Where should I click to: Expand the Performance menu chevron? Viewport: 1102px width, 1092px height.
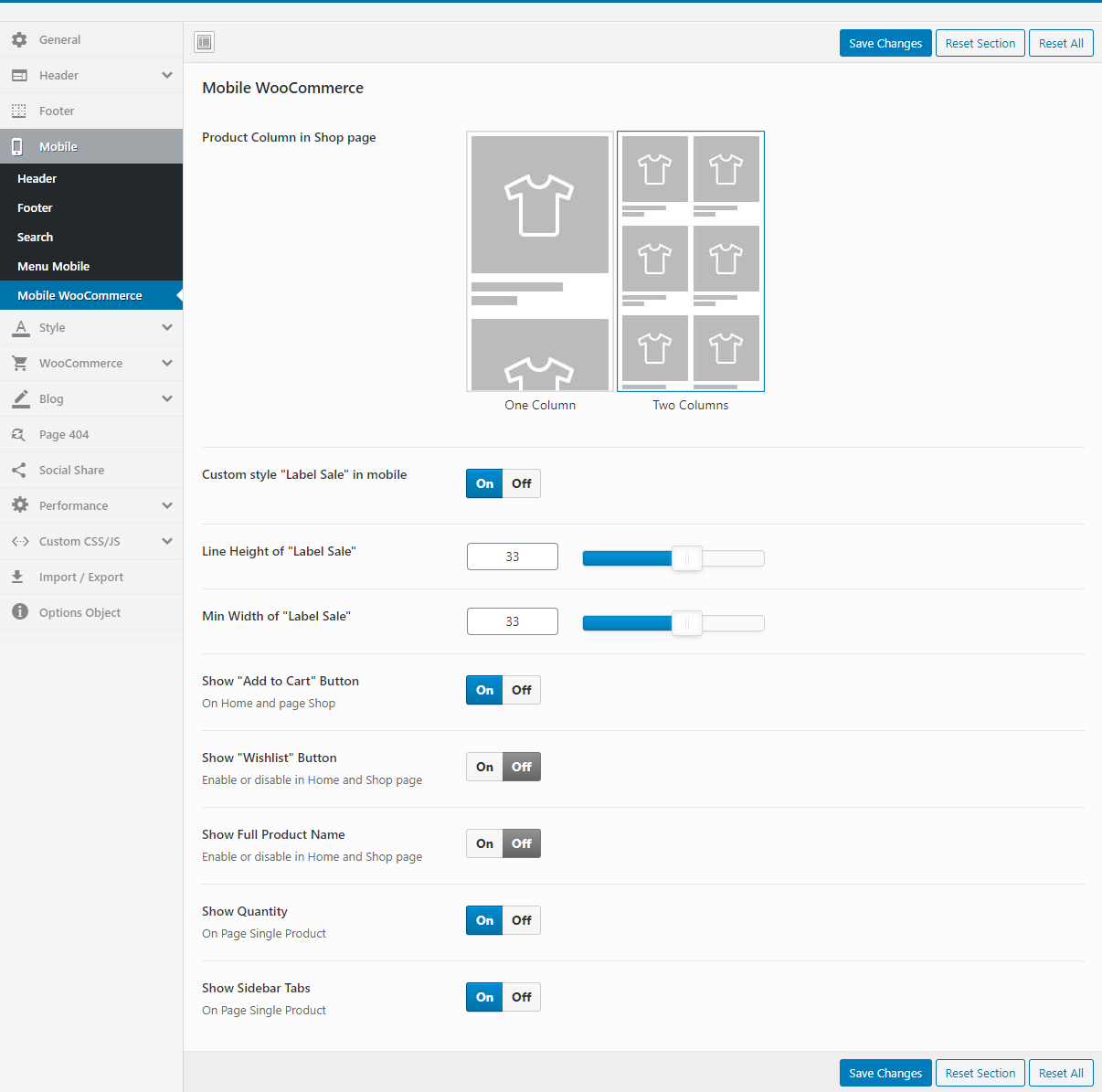coord(166,505)
